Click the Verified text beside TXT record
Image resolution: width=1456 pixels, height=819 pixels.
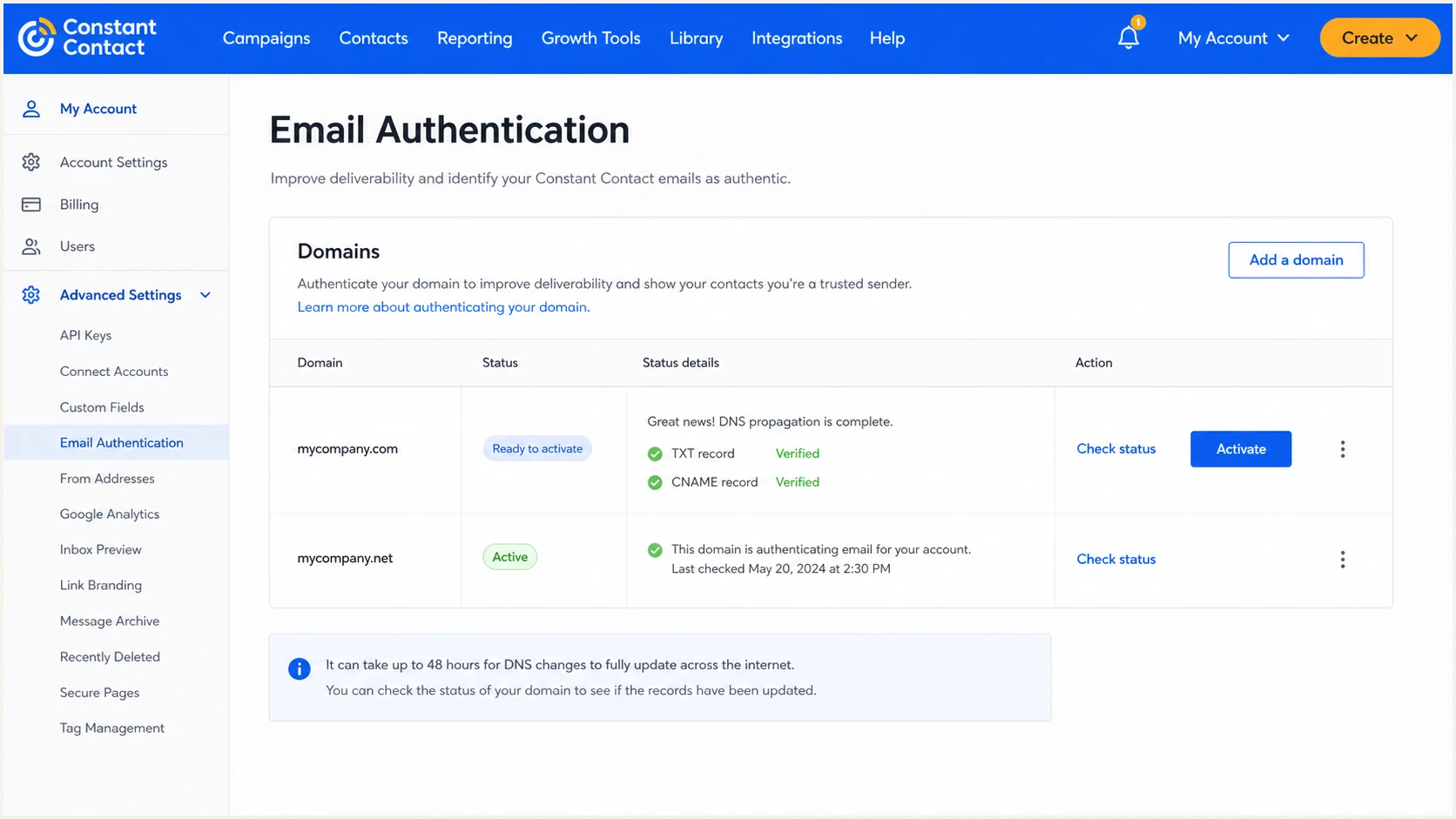click(x=798, y=453)
